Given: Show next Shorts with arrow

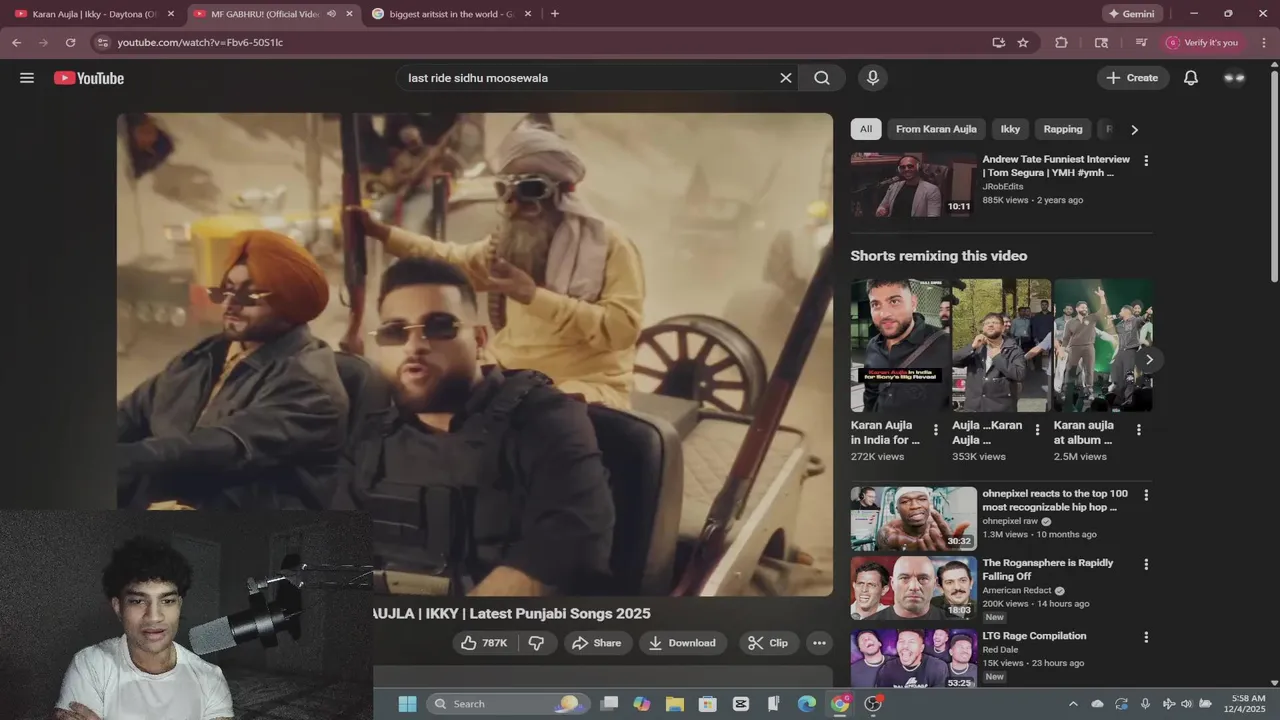Looking at the screenshot, I should point(1149,359).
